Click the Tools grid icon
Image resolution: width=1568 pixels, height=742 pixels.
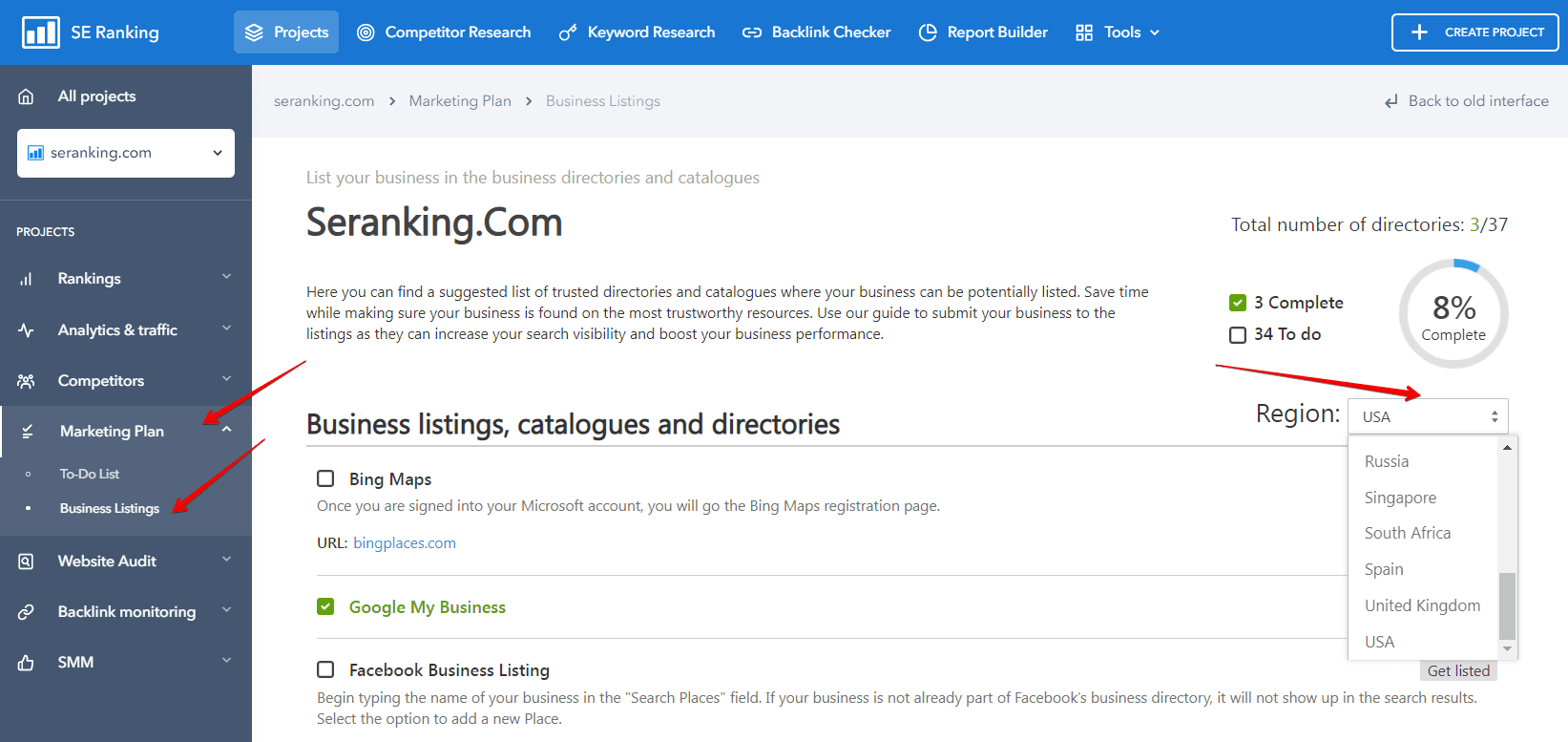[x=1084, y=32]
